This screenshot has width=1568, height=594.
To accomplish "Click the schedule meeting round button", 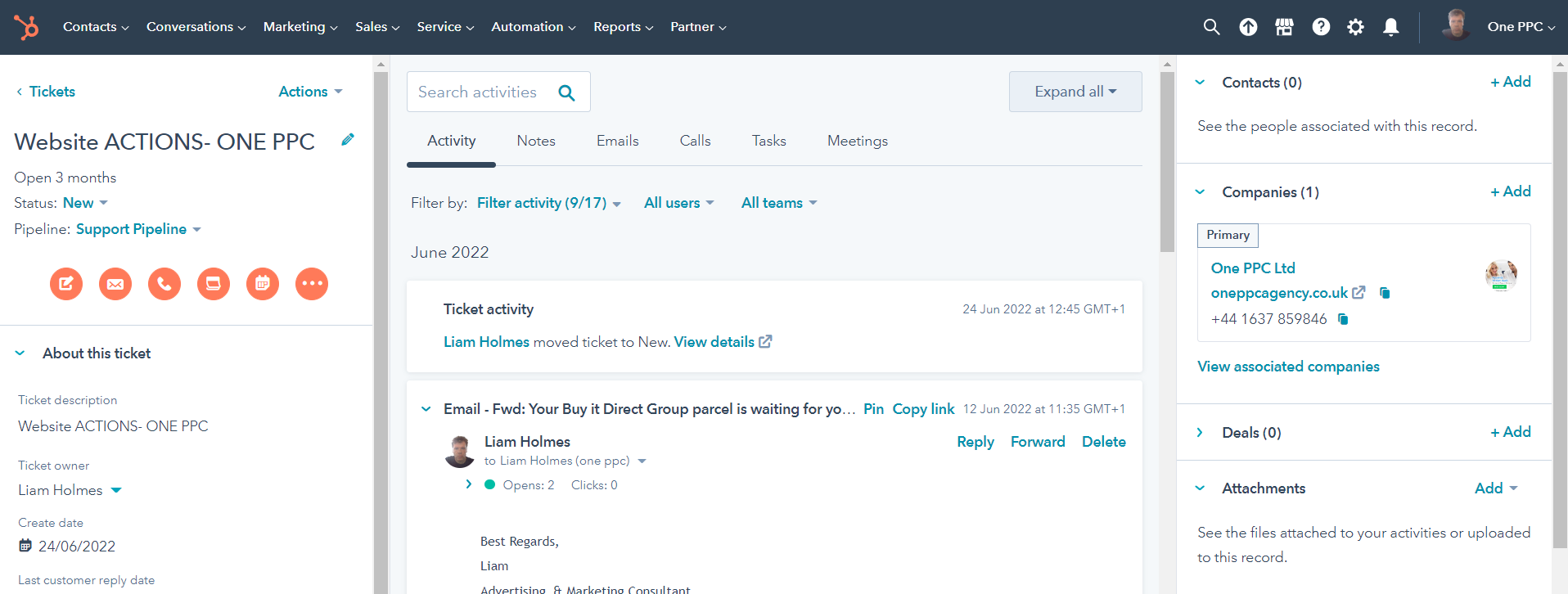I will coord(263,284).
